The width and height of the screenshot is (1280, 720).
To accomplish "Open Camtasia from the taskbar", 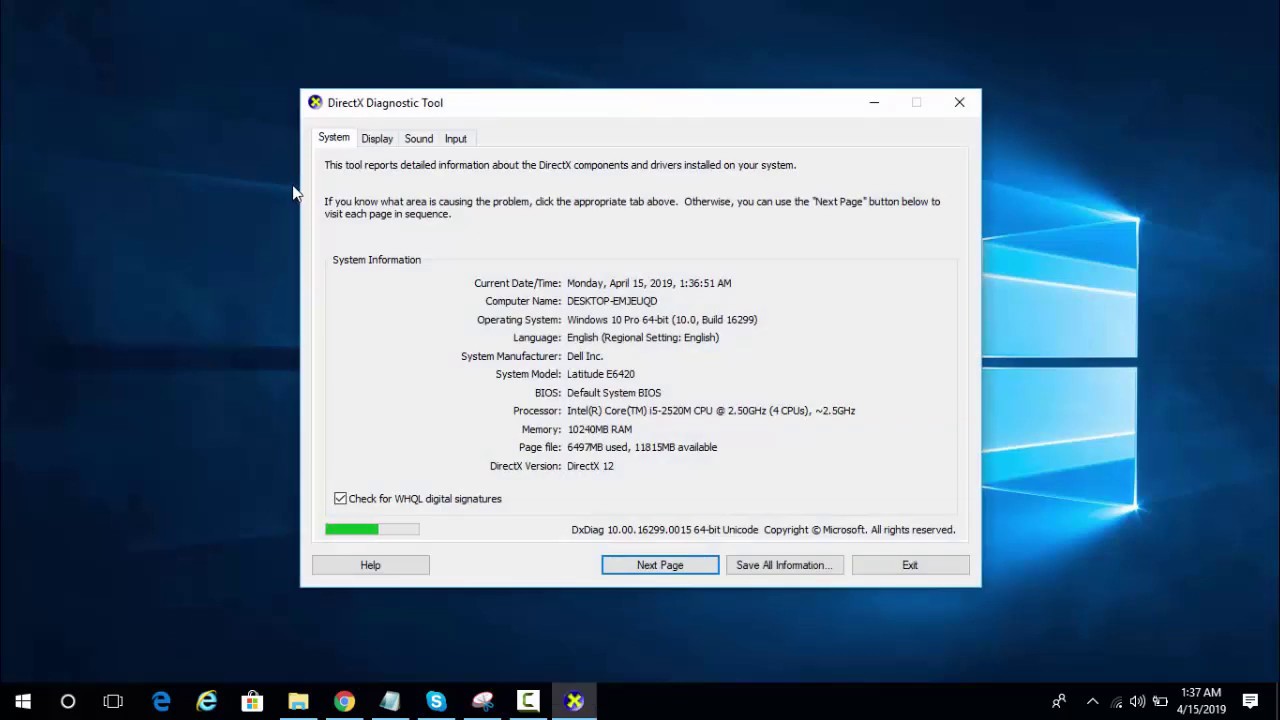I will point(528,702).
